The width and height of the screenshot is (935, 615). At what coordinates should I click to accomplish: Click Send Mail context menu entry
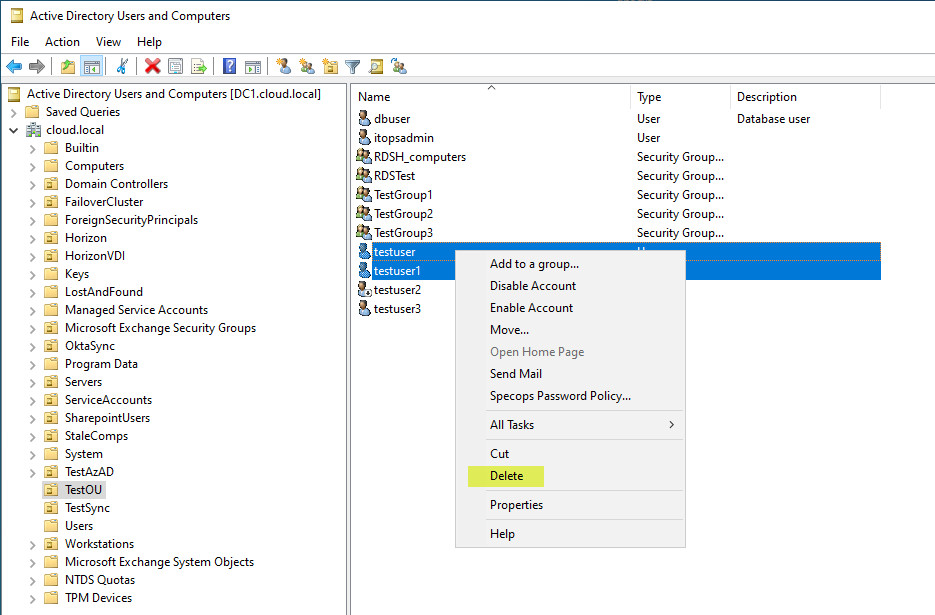coord(516,374)
